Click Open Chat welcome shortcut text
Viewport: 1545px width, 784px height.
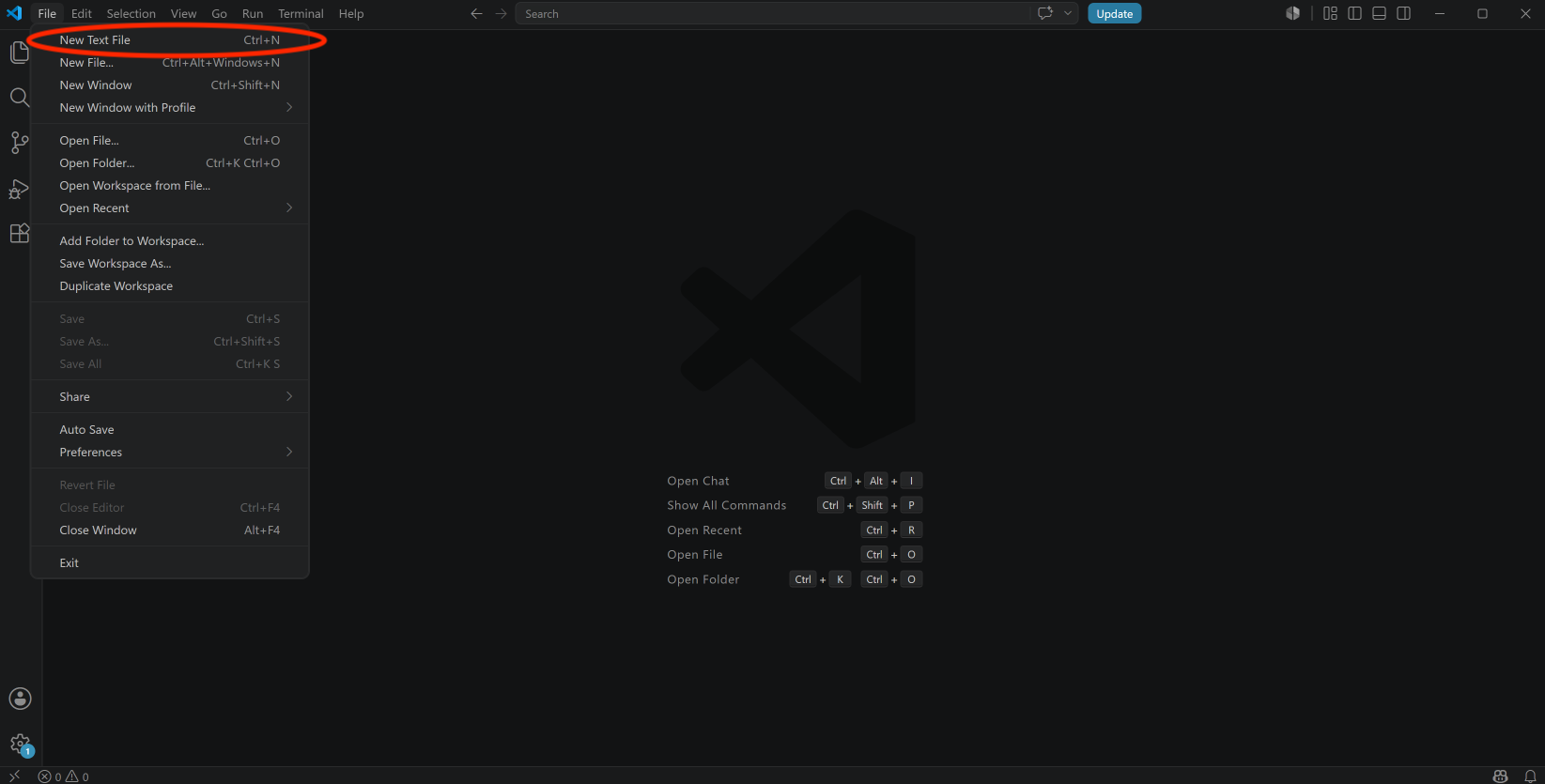(x=698, y=481)
